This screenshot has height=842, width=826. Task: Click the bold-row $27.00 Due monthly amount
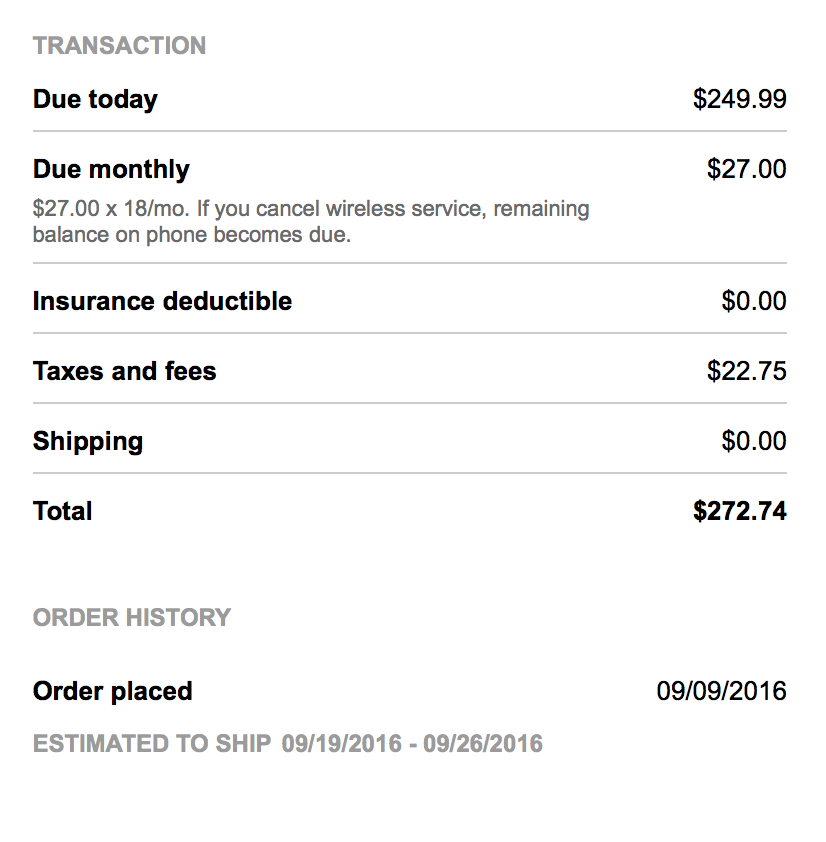[746, 169]
